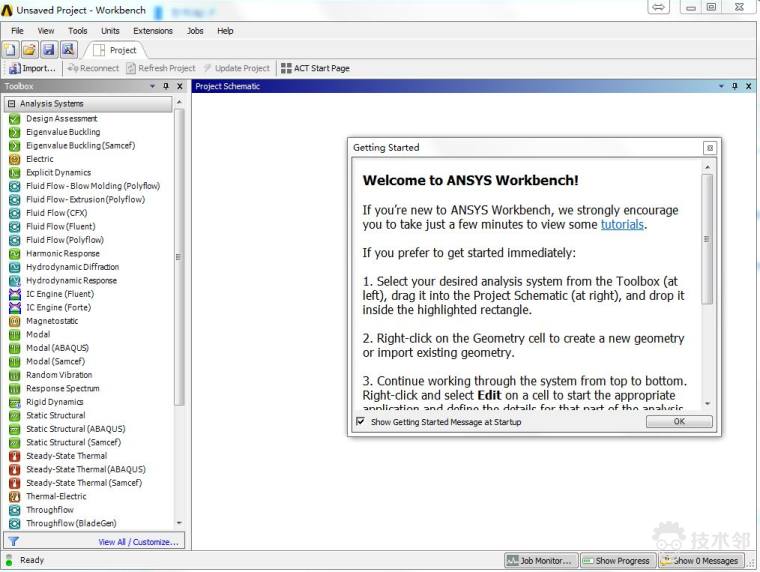Toggle the Project Schematic pin button
This screenshot has height=572, width=760.
tap(734, 86)
